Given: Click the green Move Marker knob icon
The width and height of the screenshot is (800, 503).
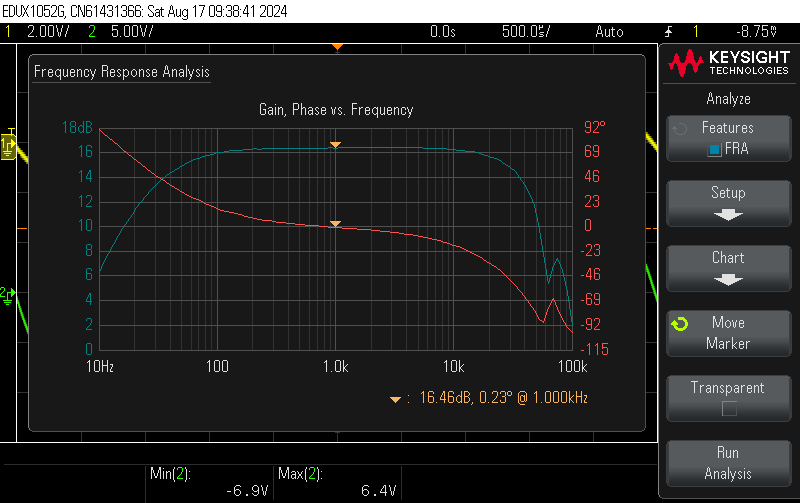Looking at the screenshot, I should click(x=680, y=324).
